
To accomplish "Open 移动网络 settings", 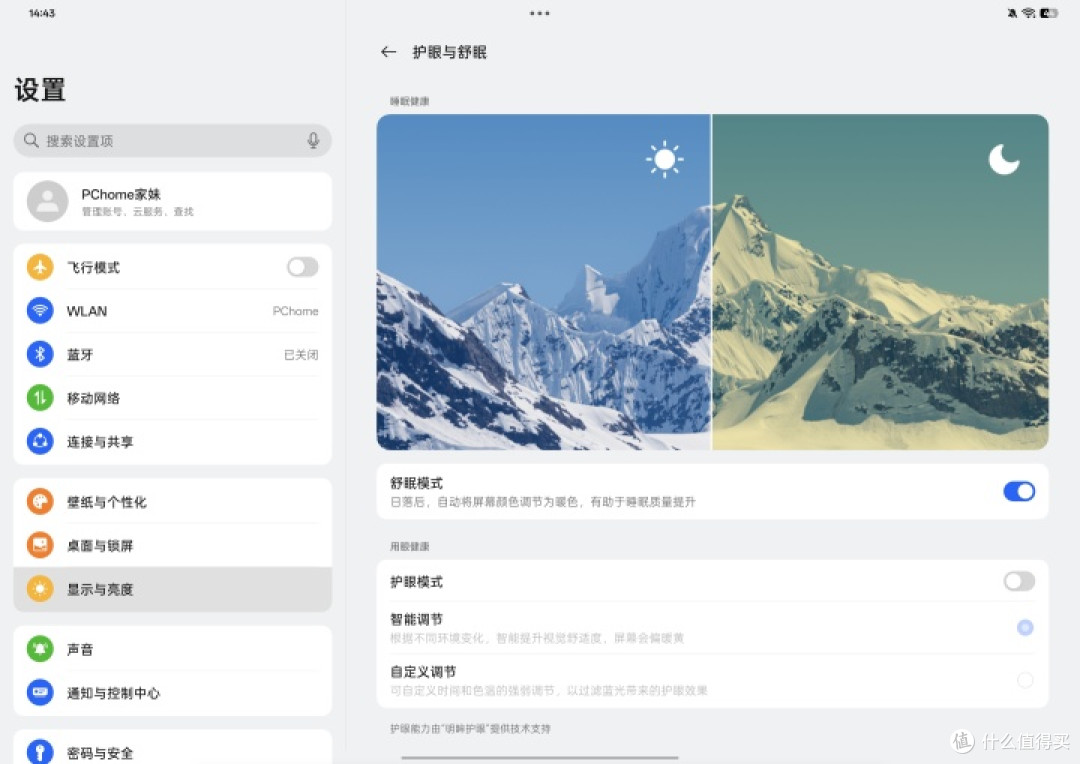I will [x=172, y=398].
